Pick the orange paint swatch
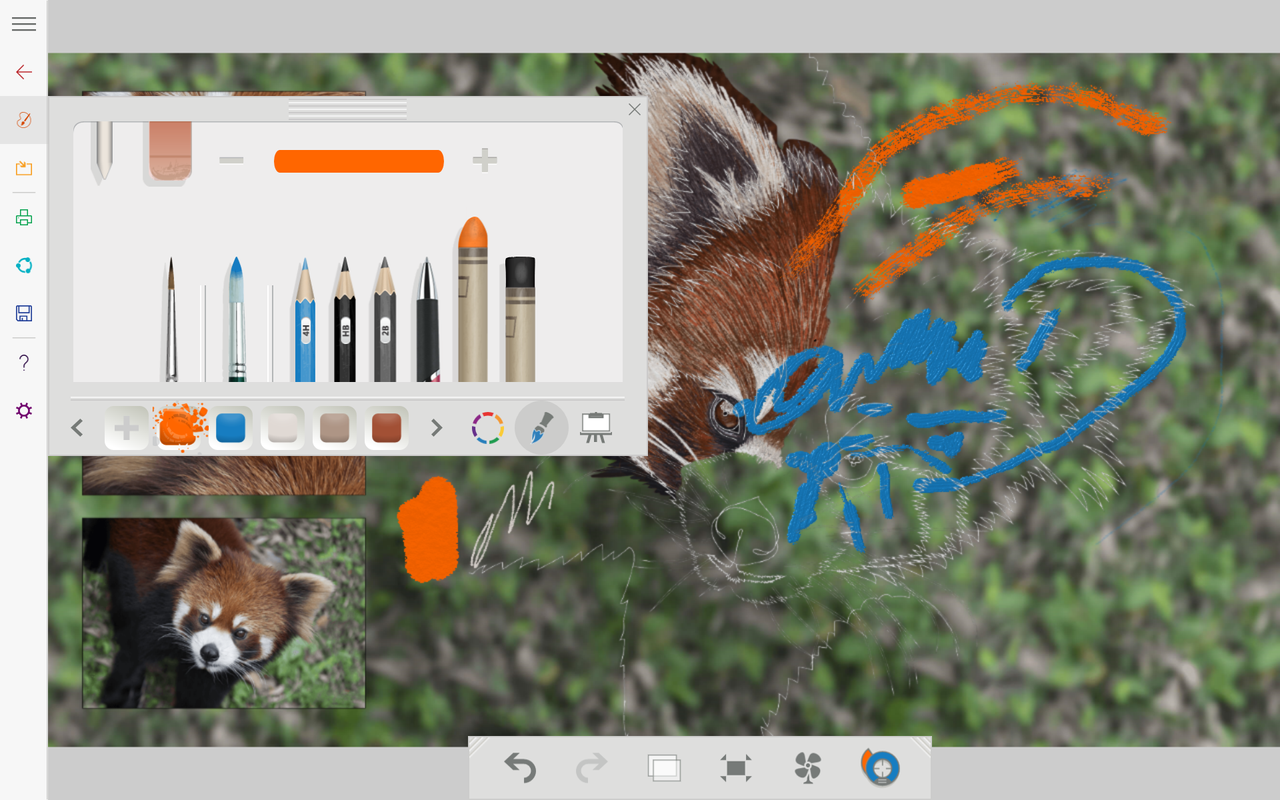Screen dimensions: 1280x800 (x=180, y=427)
